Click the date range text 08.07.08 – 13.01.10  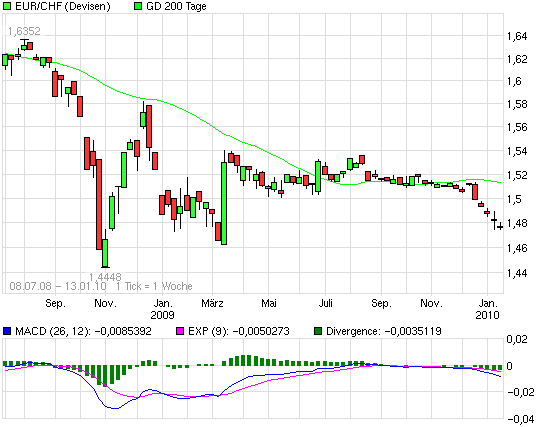pyautogui.click(x=58, y=286)
